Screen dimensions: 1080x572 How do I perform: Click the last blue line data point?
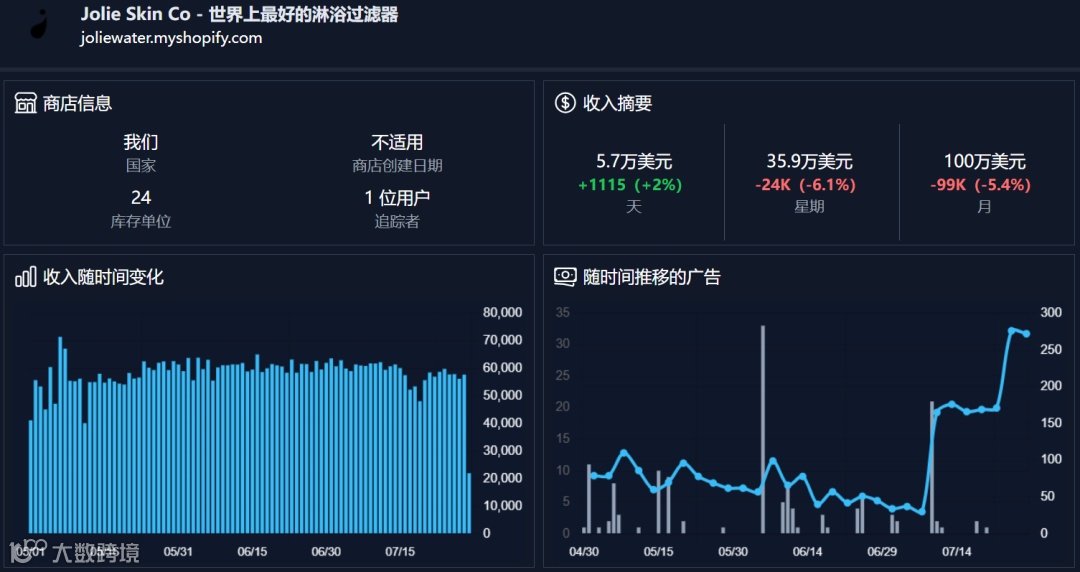(x=1026, y=334)
